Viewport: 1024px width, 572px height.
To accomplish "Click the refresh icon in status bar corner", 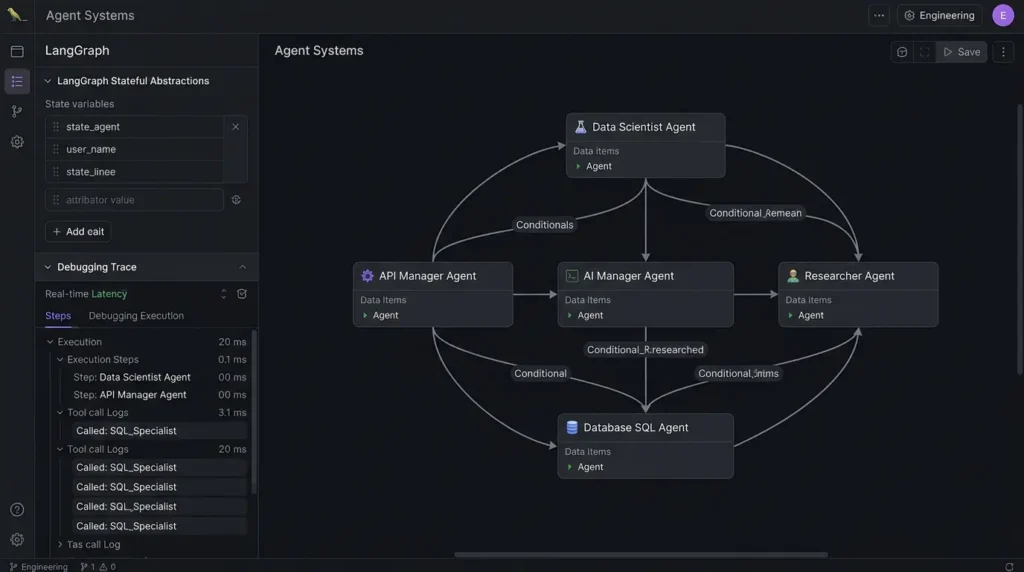I will pos(1009,566).
